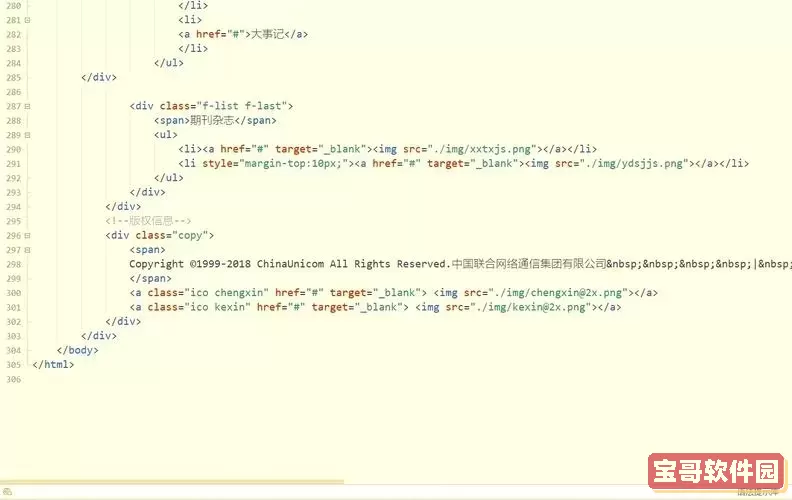Click the 期刊杂志 span text on line 238
The width and height of the screenshot is (792, 500).
point(212,121)
